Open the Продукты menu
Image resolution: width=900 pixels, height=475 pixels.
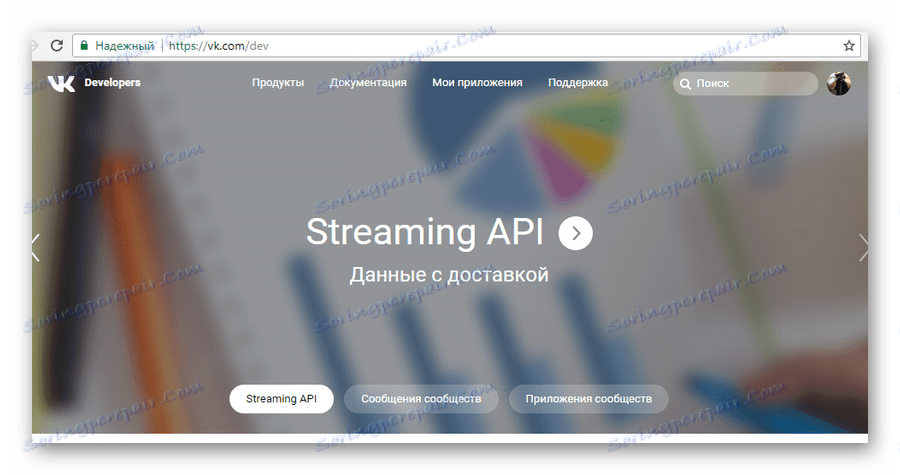coord(278,83)
